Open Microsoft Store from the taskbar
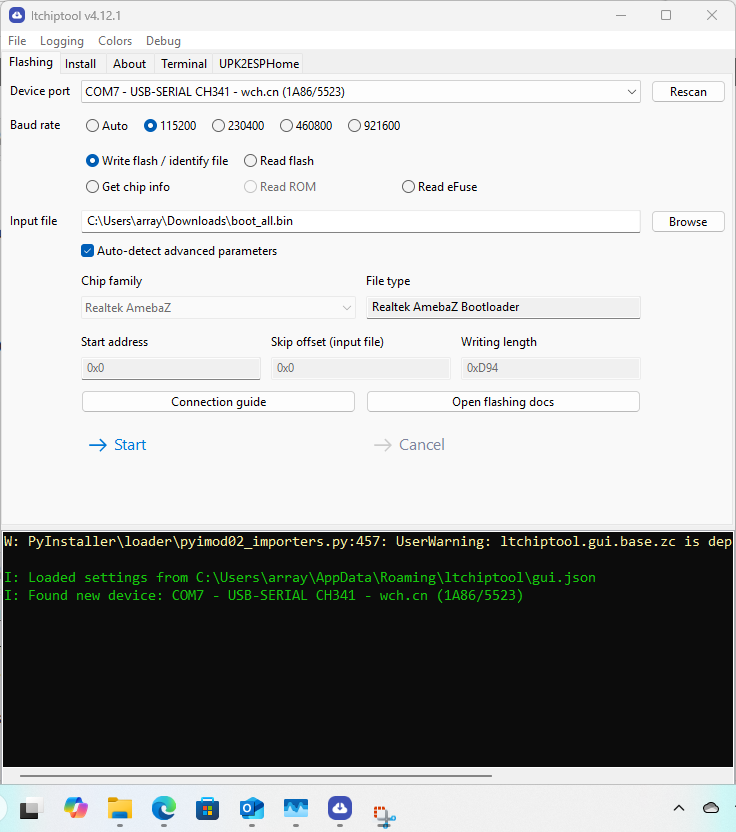736x832 pixels. tap(207, 808)
